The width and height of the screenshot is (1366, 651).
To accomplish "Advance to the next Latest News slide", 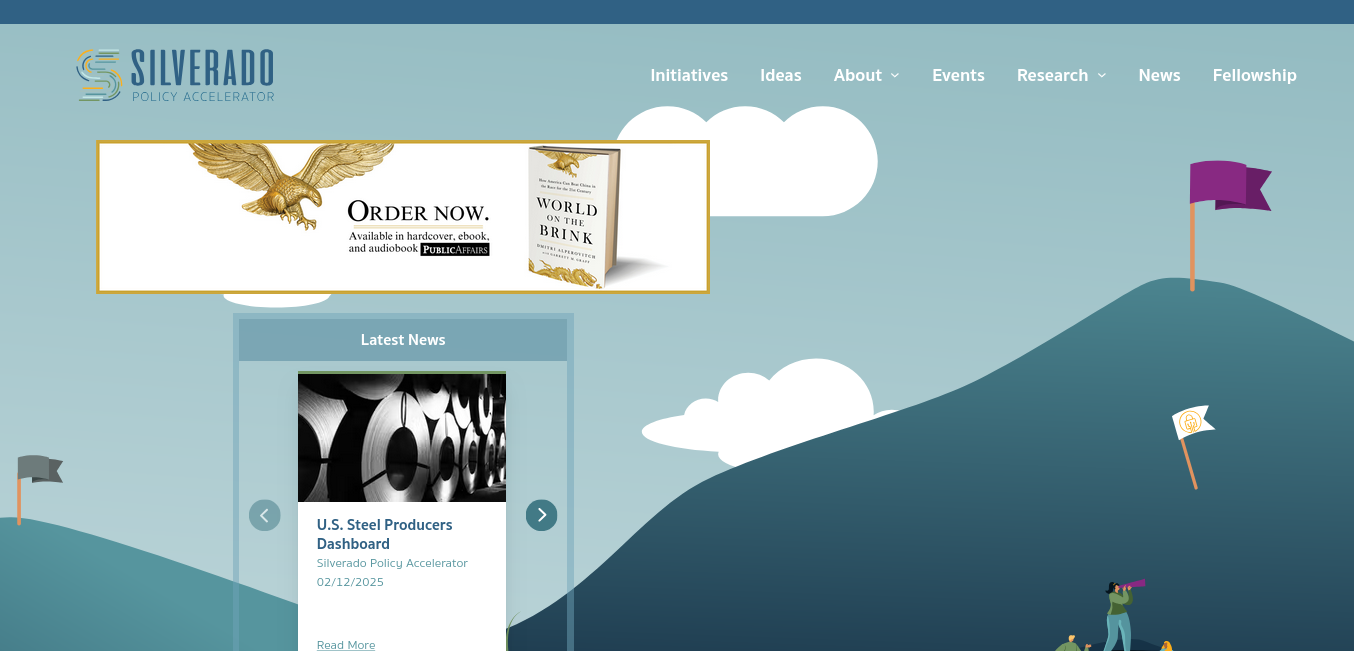I will (x=541, y=515).
